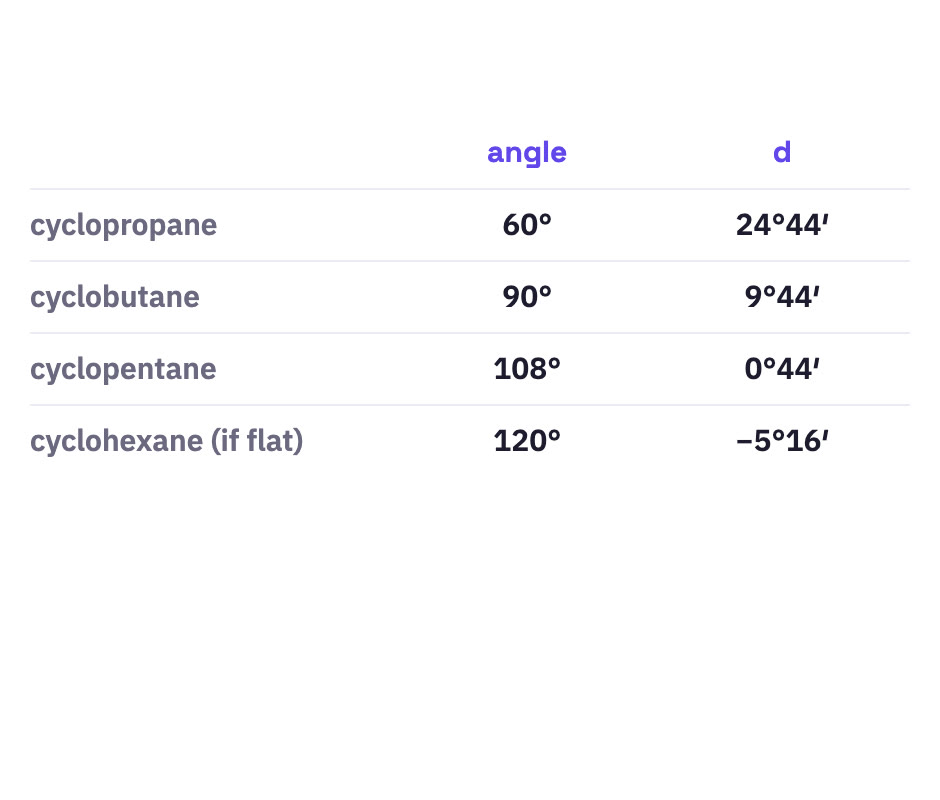940x800 pixels.
Task: Click the 'd' column header
Action: [x=782, y=152]
